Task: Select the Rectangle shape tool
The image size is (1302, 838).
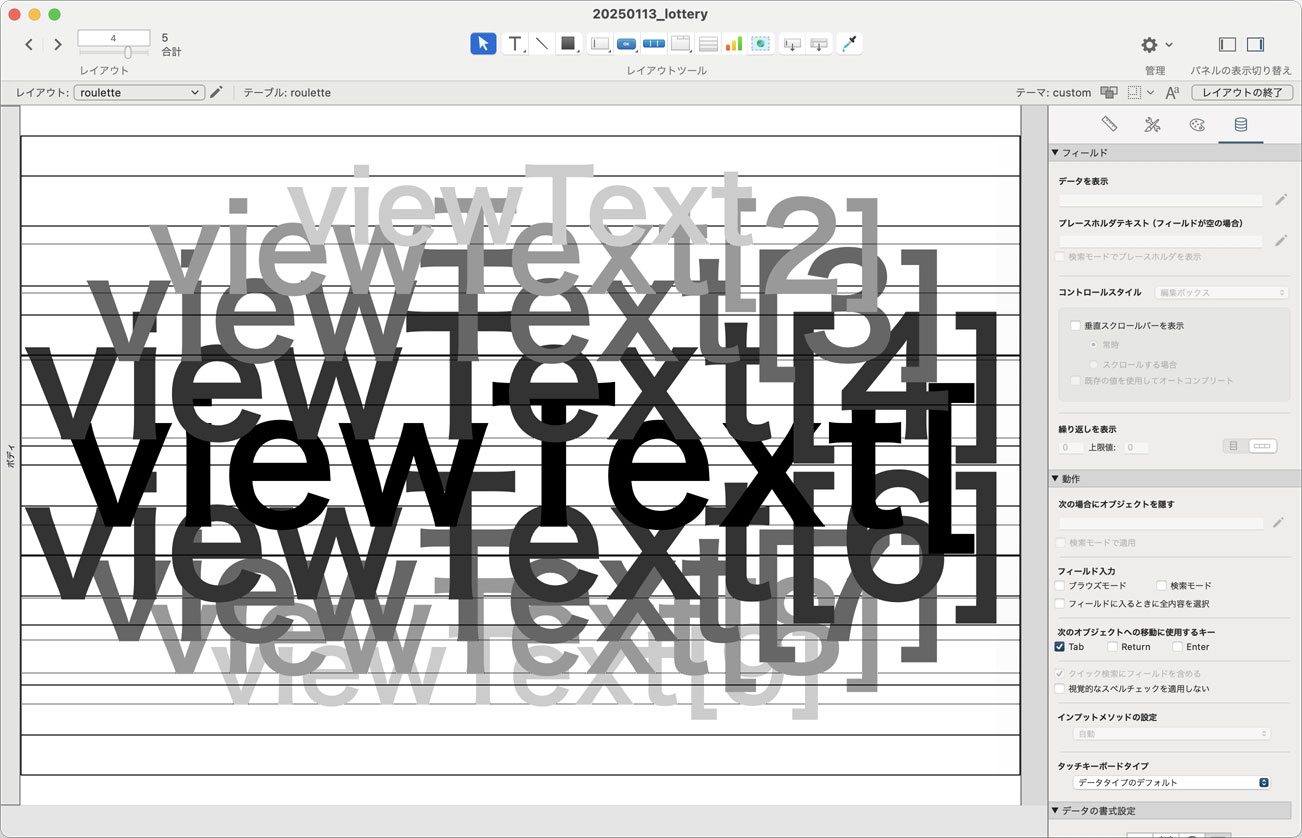Action: coord(568,43)
